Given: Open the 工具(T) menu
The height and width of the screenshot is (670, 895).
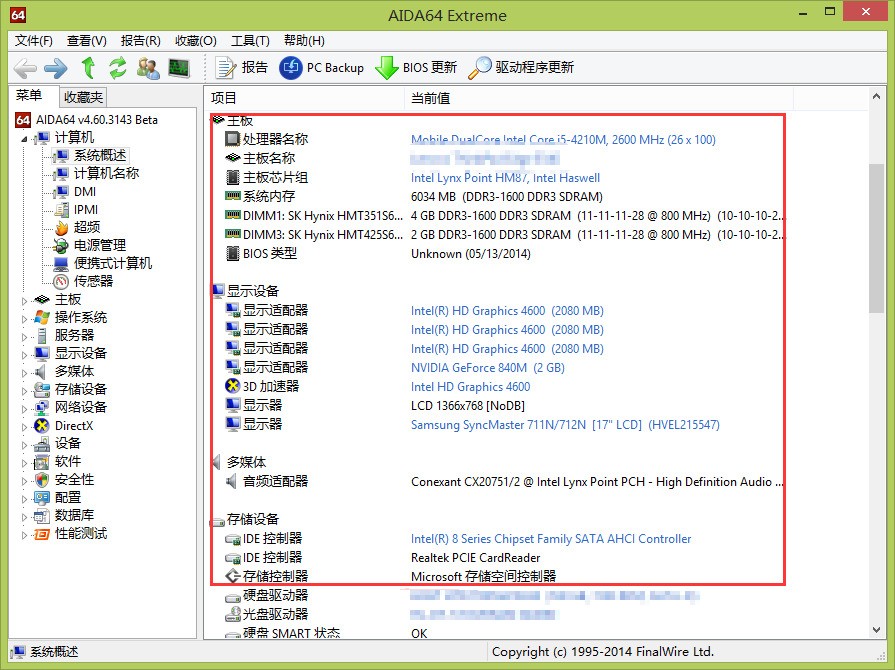Looking at the screenshot, I should point(250,41).
